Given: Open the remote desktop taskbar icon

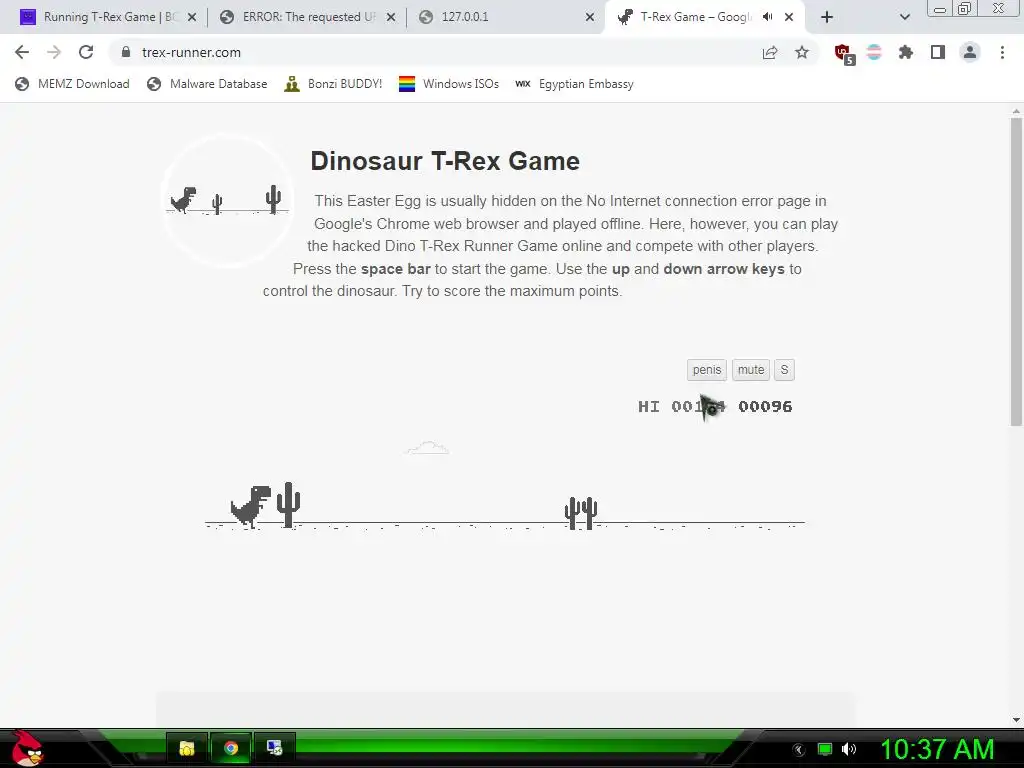Looking at the screenshot, I should [274, 748].
